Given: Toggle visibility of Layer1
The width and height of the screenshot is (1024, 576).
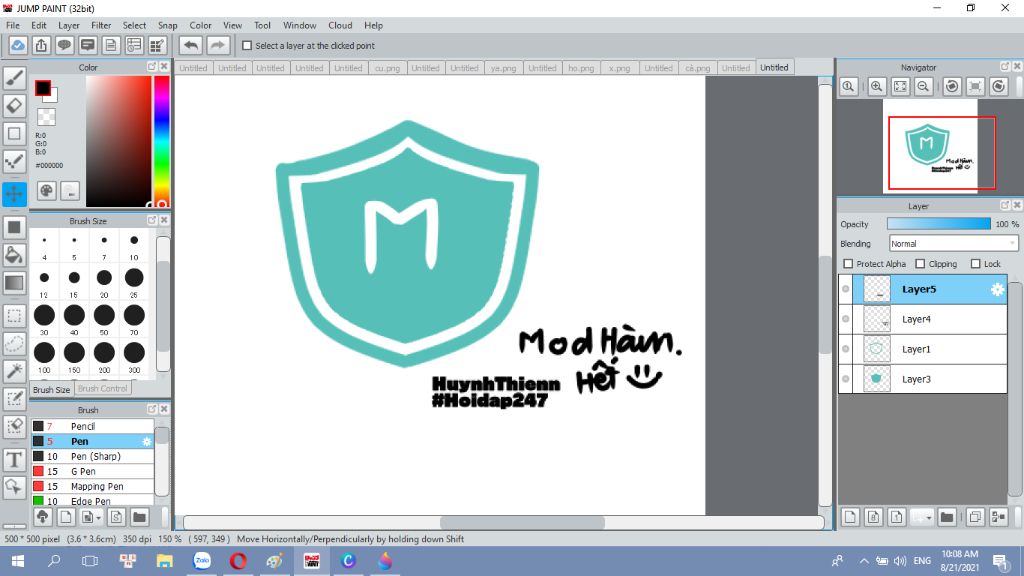Looking at the screenshot, I should pyautogui.click(x=846, y=349).
